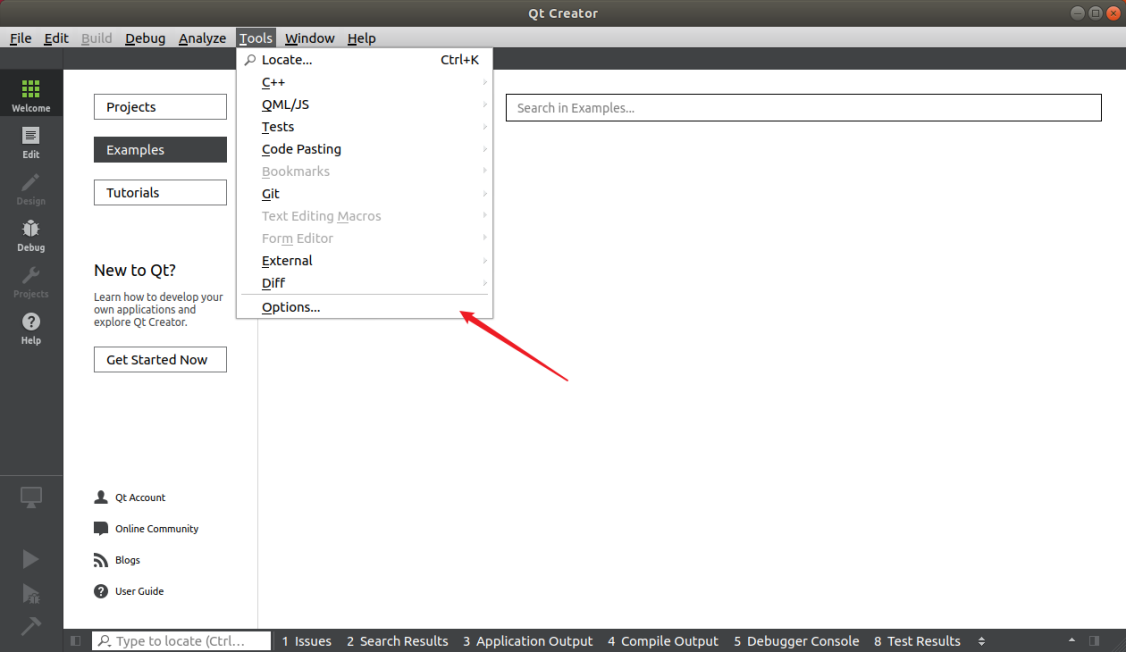Click the Search in Examples field
This screenshot has height=652, width=1126.
pos(803,108)
